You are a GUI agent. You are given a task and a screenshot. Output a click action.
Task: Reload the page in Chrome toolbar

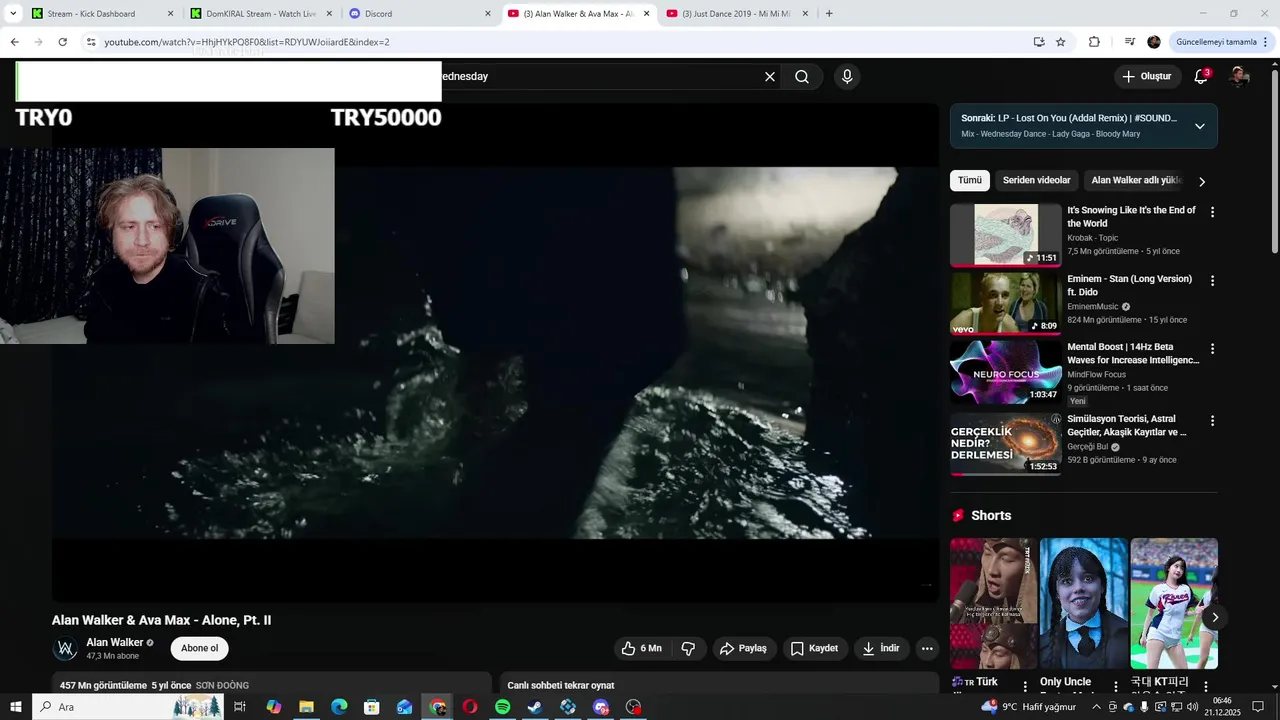pos(62,42)
